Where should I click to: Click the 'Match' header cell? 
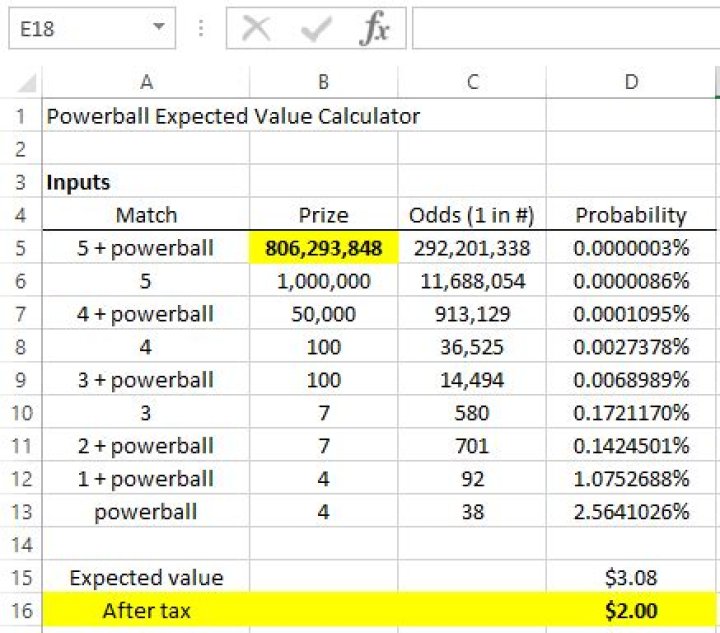point(146,215)
